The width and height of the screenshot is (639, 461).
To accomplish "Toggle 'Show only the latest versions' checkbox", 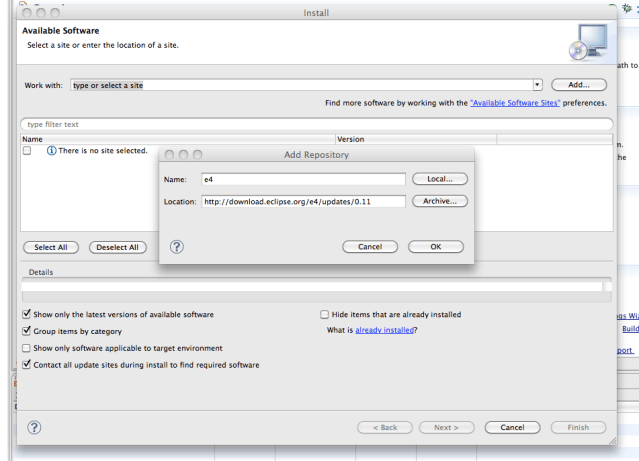I will [x=26, y=314].
